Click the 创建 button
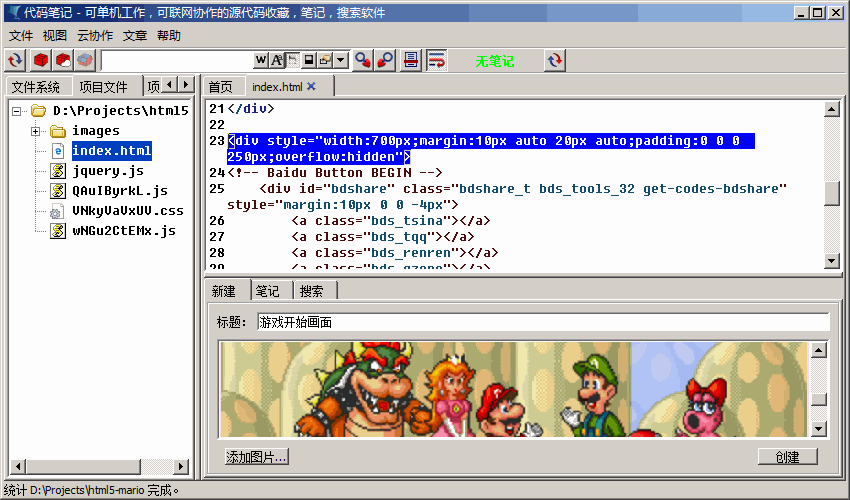This screenshot has width=850, height=500. [787, 457]
